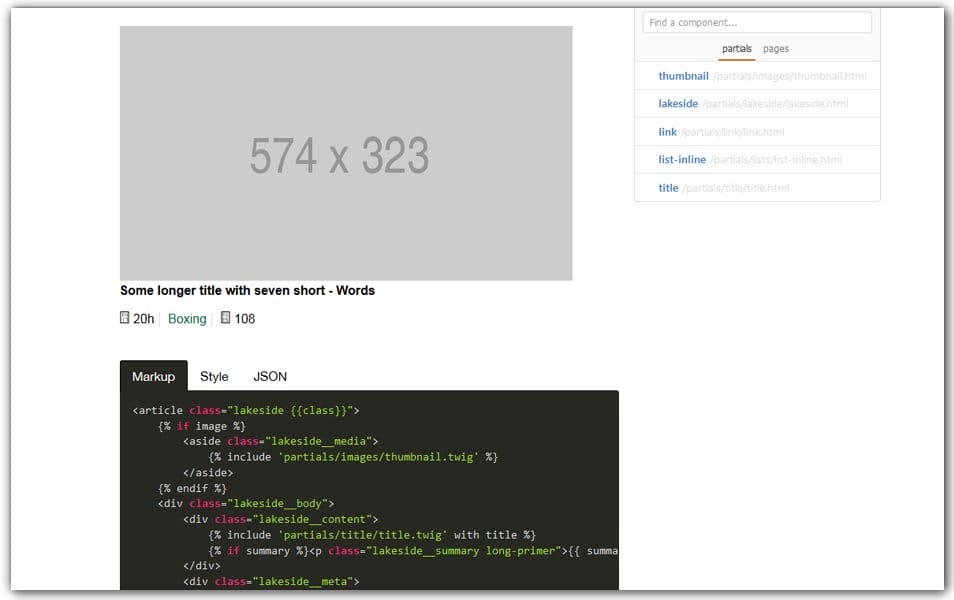The width and height of the screenshot is (954, 600).
Task: Select the partials tab in the sidebar
Action: 737,48
